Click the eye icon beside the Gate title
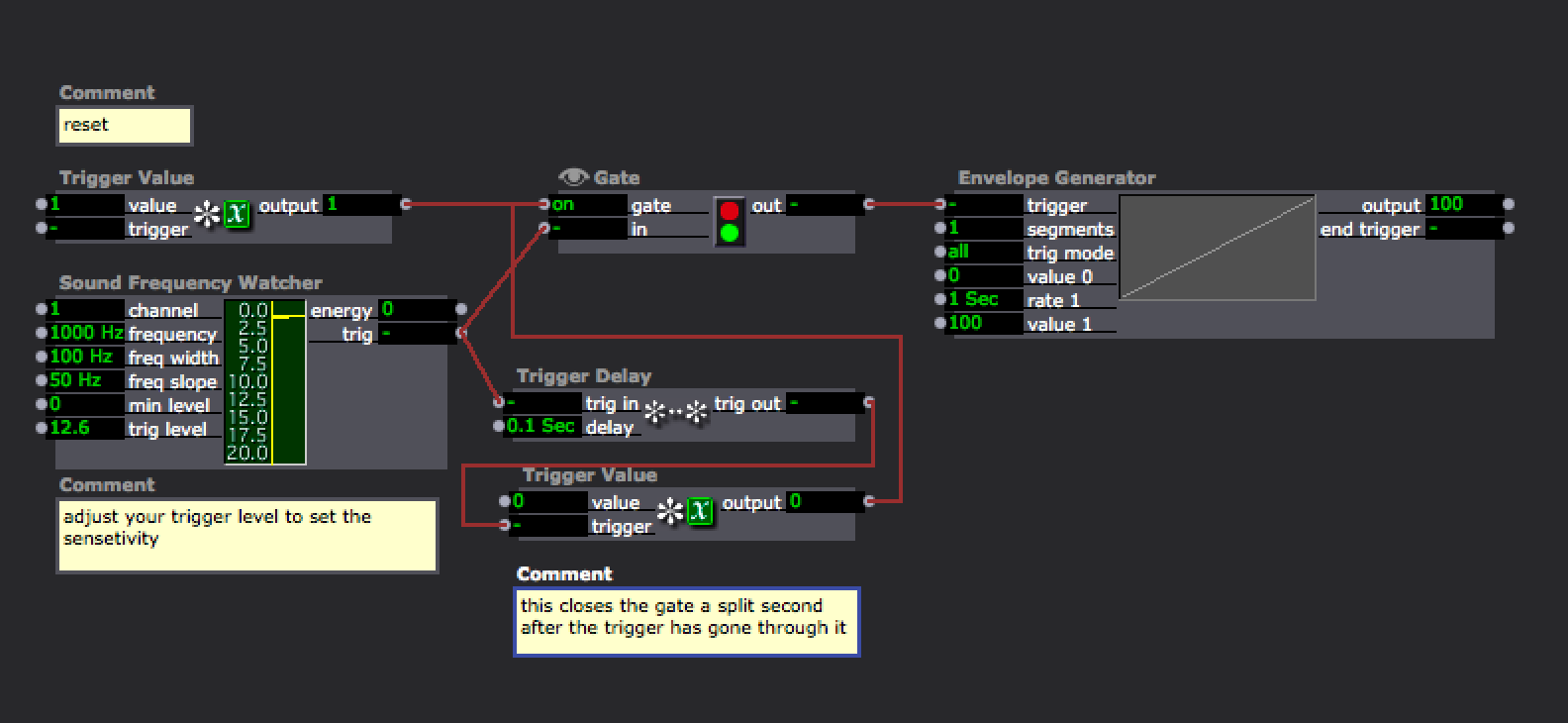Image resolution: width=1568 pixels, height=723 pixels. coord(573,177)
